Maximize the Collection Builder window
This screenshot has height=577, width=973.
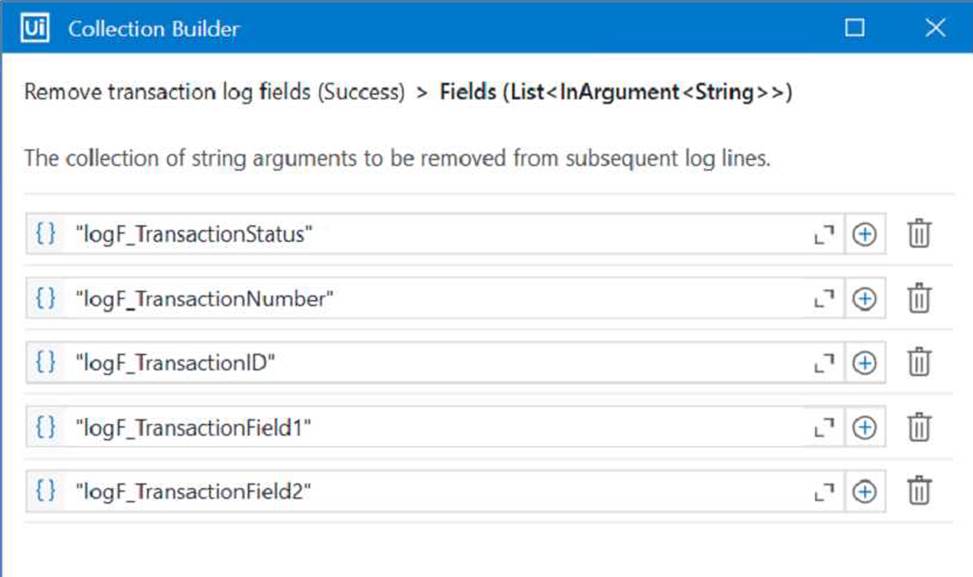tap(854, 27)
